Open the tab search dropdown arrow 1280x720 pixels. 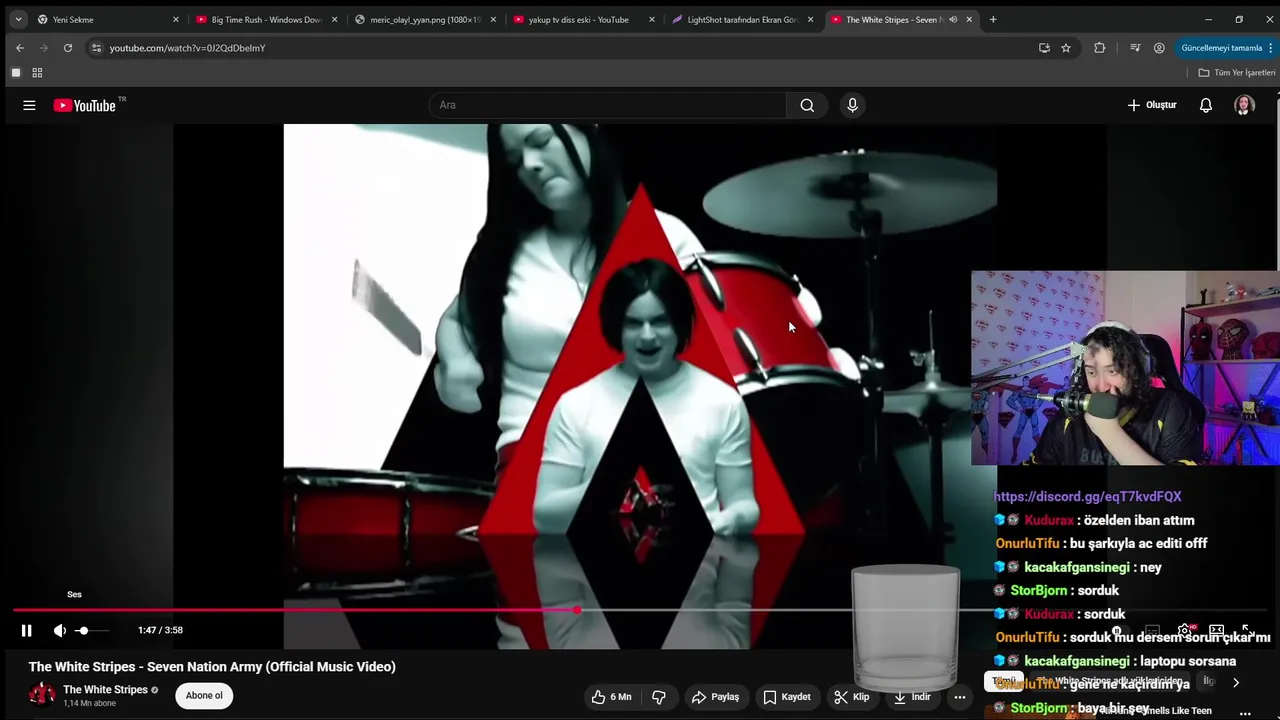tap(18, 19)
